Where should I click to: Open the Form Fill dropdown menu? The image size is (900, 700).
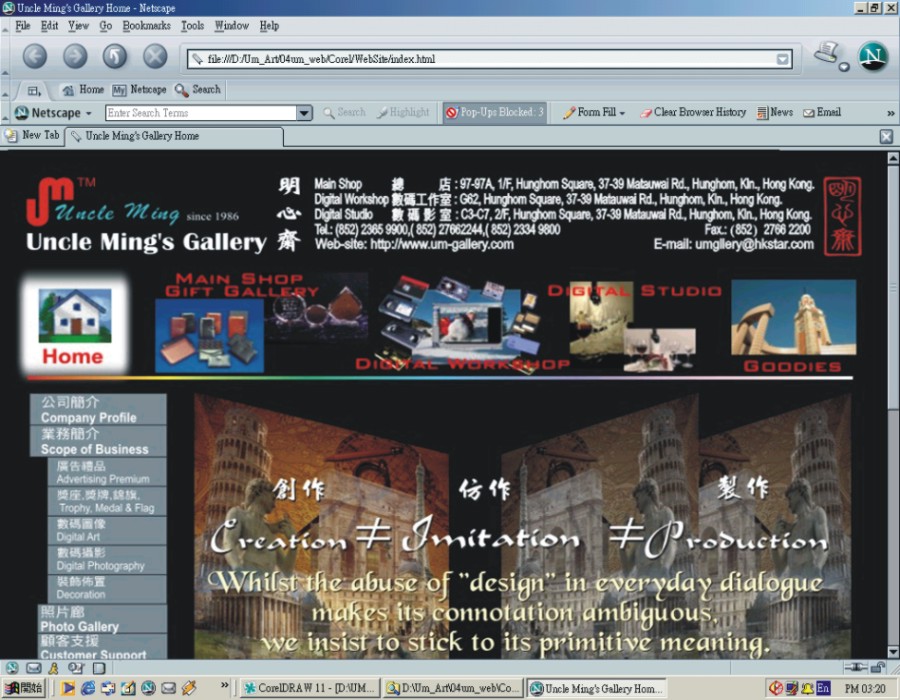tap(594, 112)
